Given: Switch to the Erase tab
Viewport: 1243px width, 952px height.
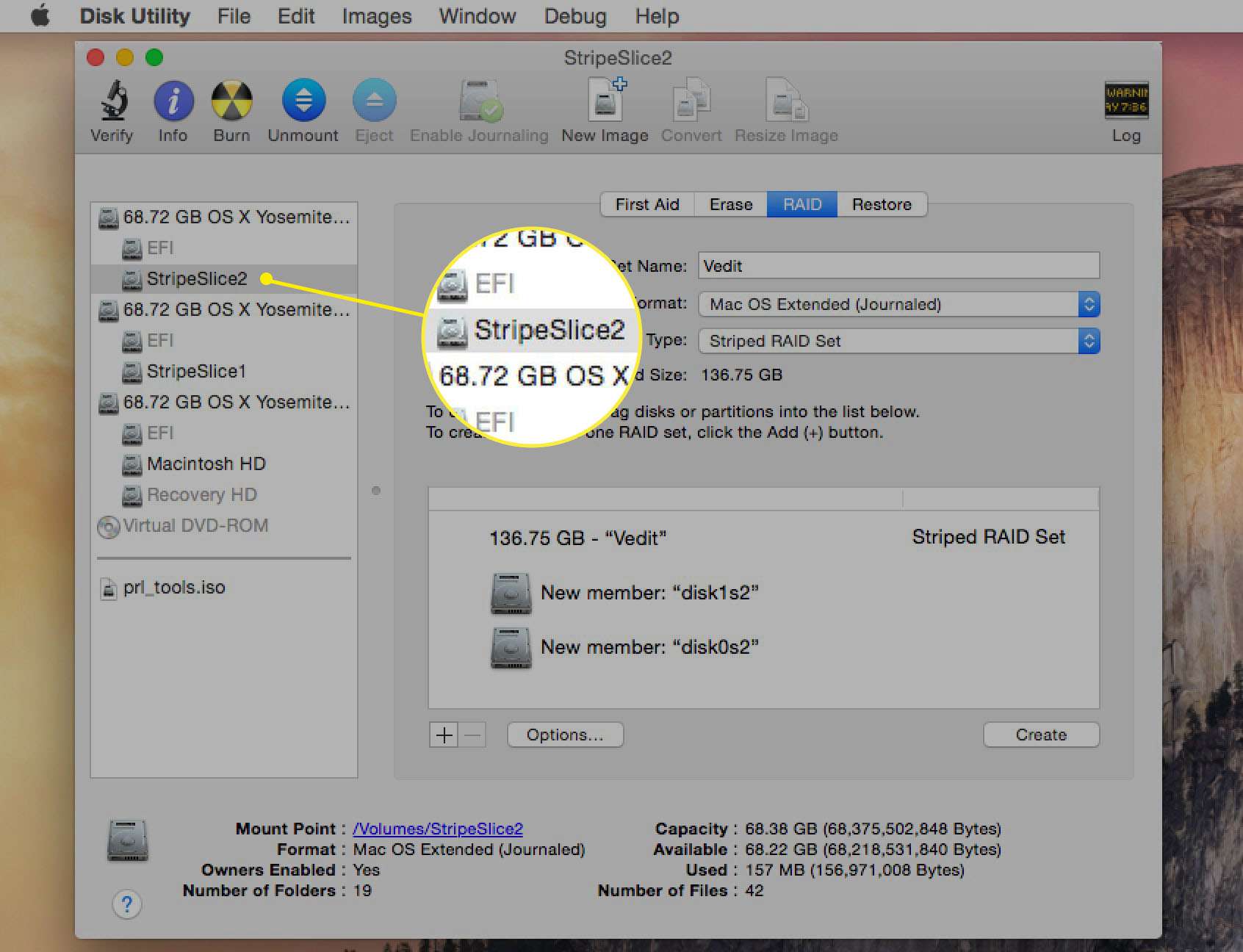Looking at the screenshot, I should click(x=731, y=204).
